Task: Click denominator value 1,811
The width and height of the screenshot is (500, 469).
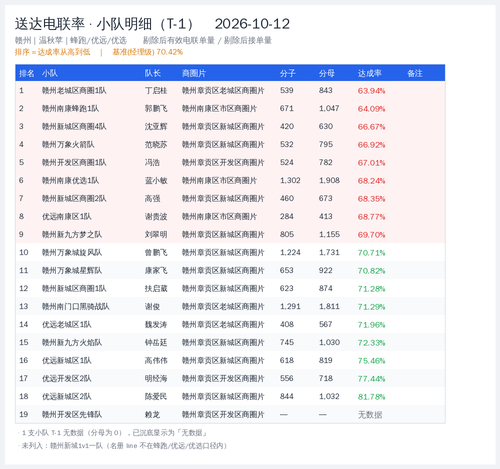Action: point(329,306)
